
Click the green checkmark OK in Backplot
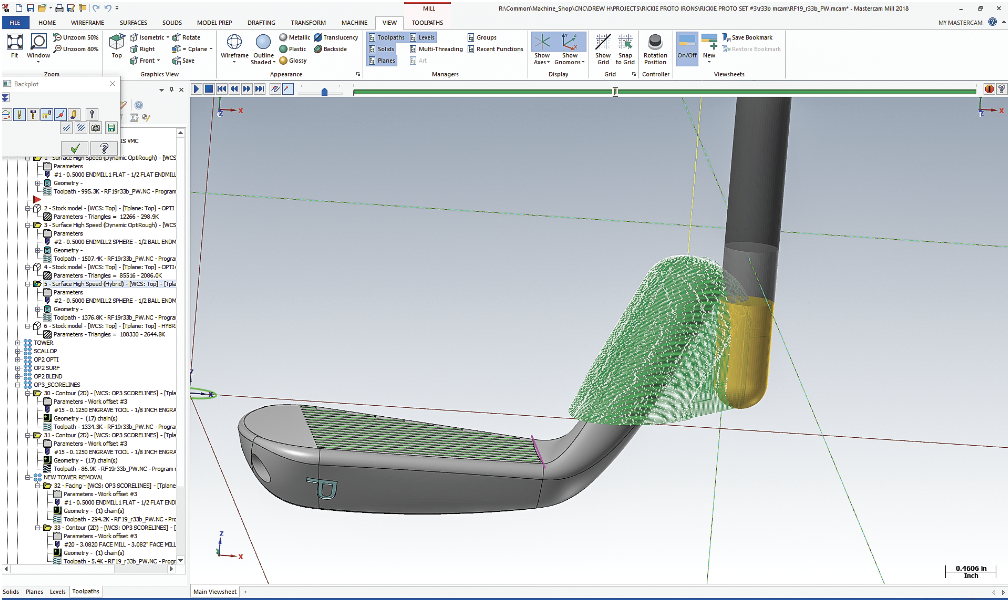[75, 148]
